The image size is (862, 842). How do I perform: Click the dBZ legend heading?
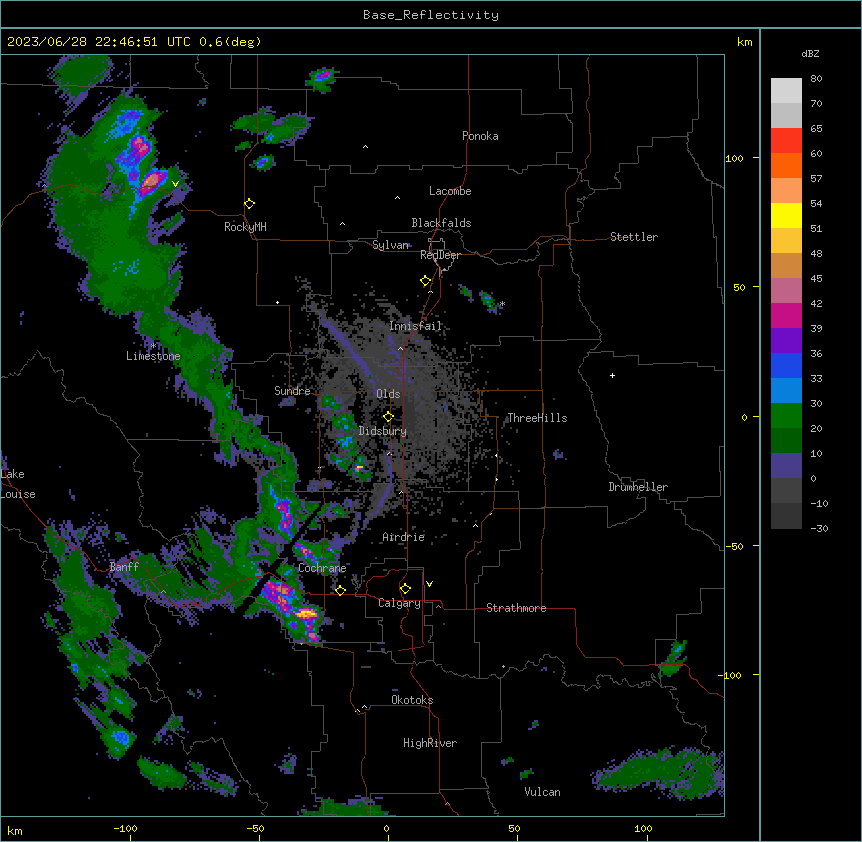tap(810, 54)
